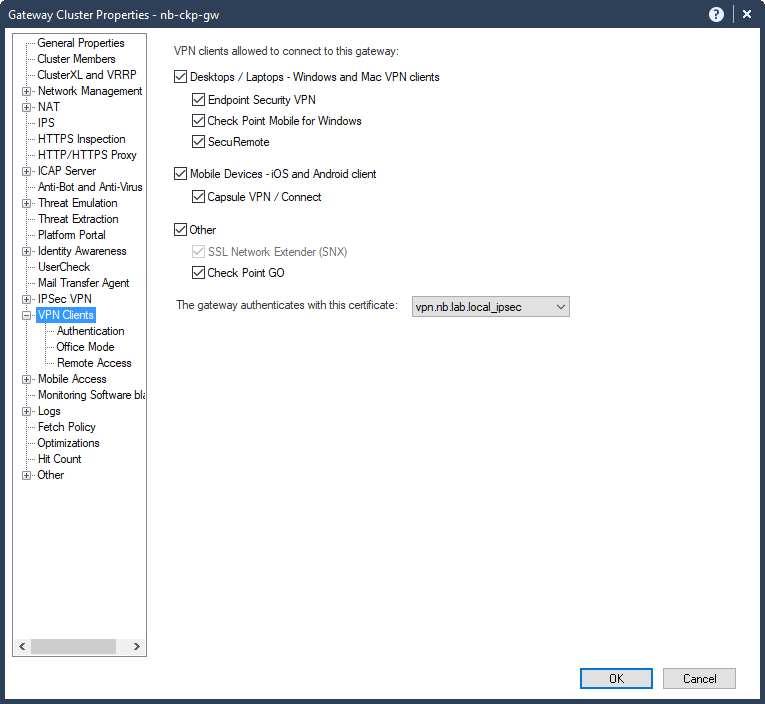Uncheck Desktops / Laptops VPN clients checkbox
The width and height of the screenshot is (765, 704).
click(181, 77)
